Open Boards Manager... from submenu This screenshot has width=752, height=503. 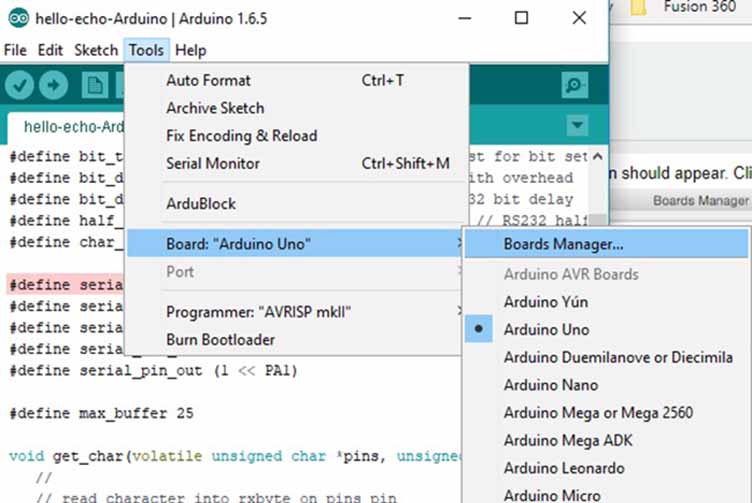coord(606,244)
